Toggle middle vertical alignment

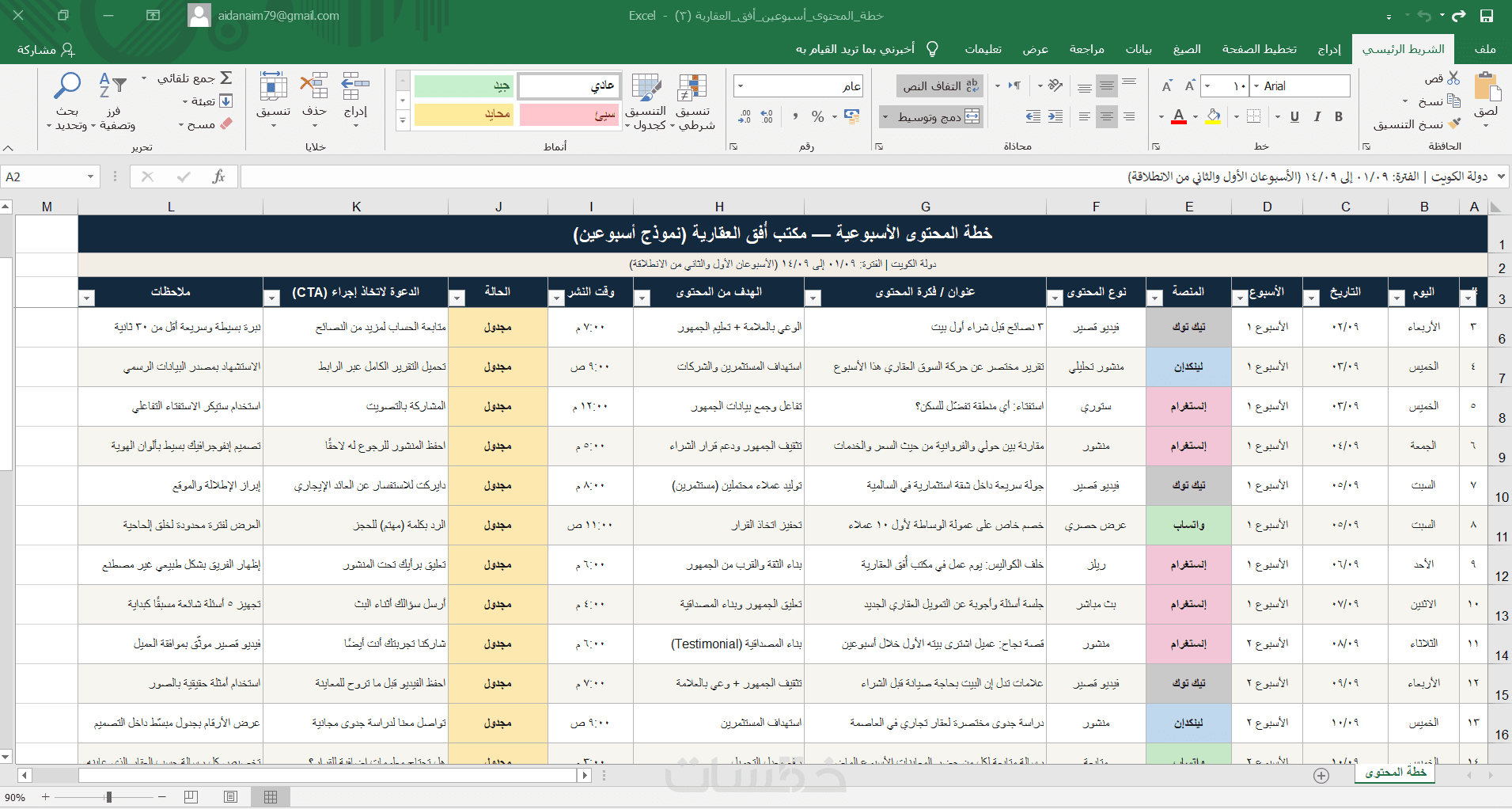pyautogui.click(x=1106, y=85)
